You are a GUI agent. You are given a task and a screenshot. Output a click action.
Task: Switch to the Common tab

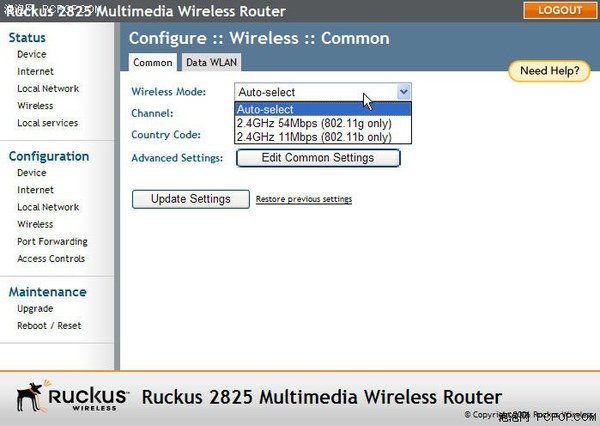153,62
